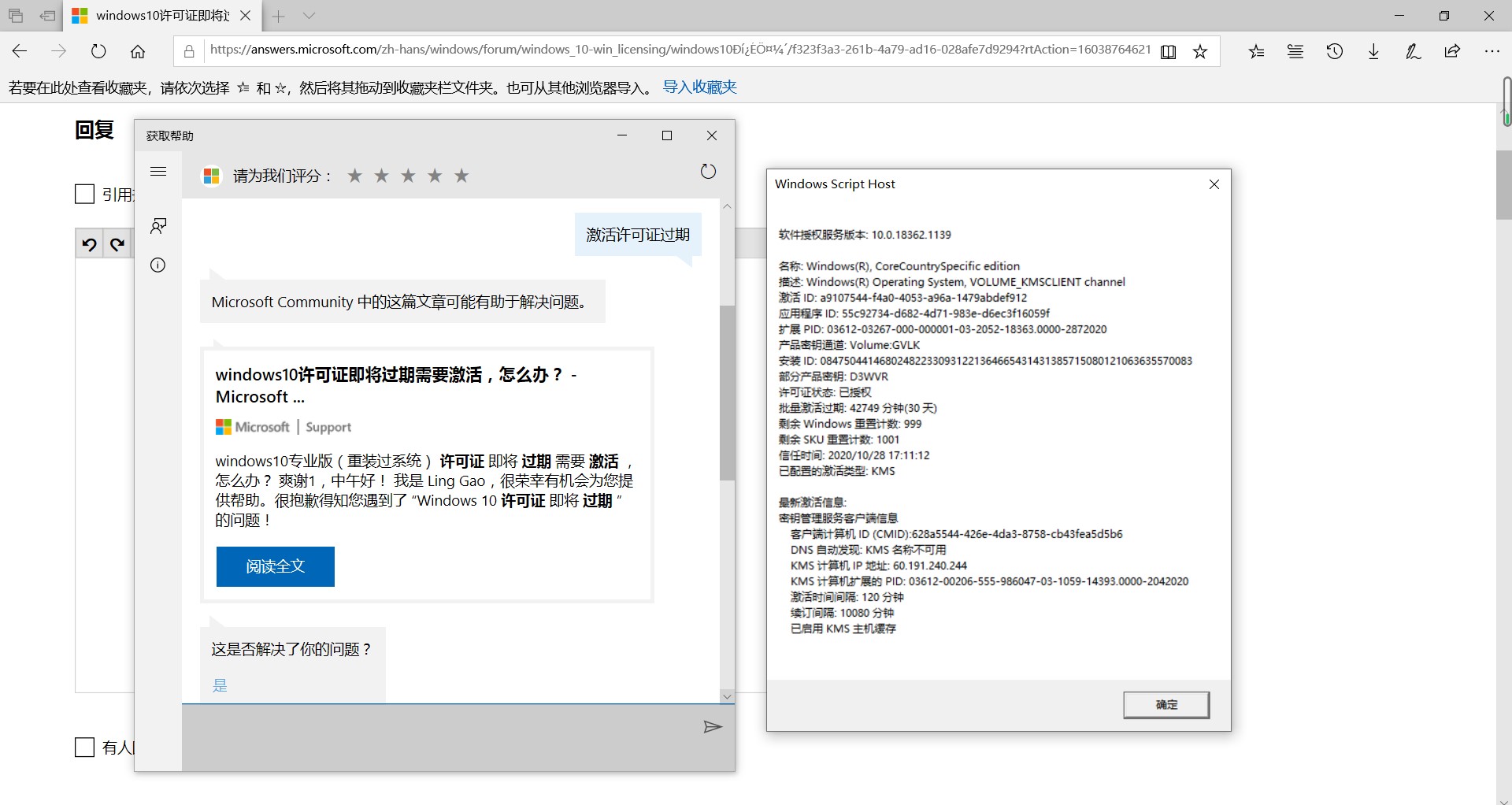Select the windows10 许可证 browser tab
Screen dimensions: 1512x805
(x=161, y=16)
